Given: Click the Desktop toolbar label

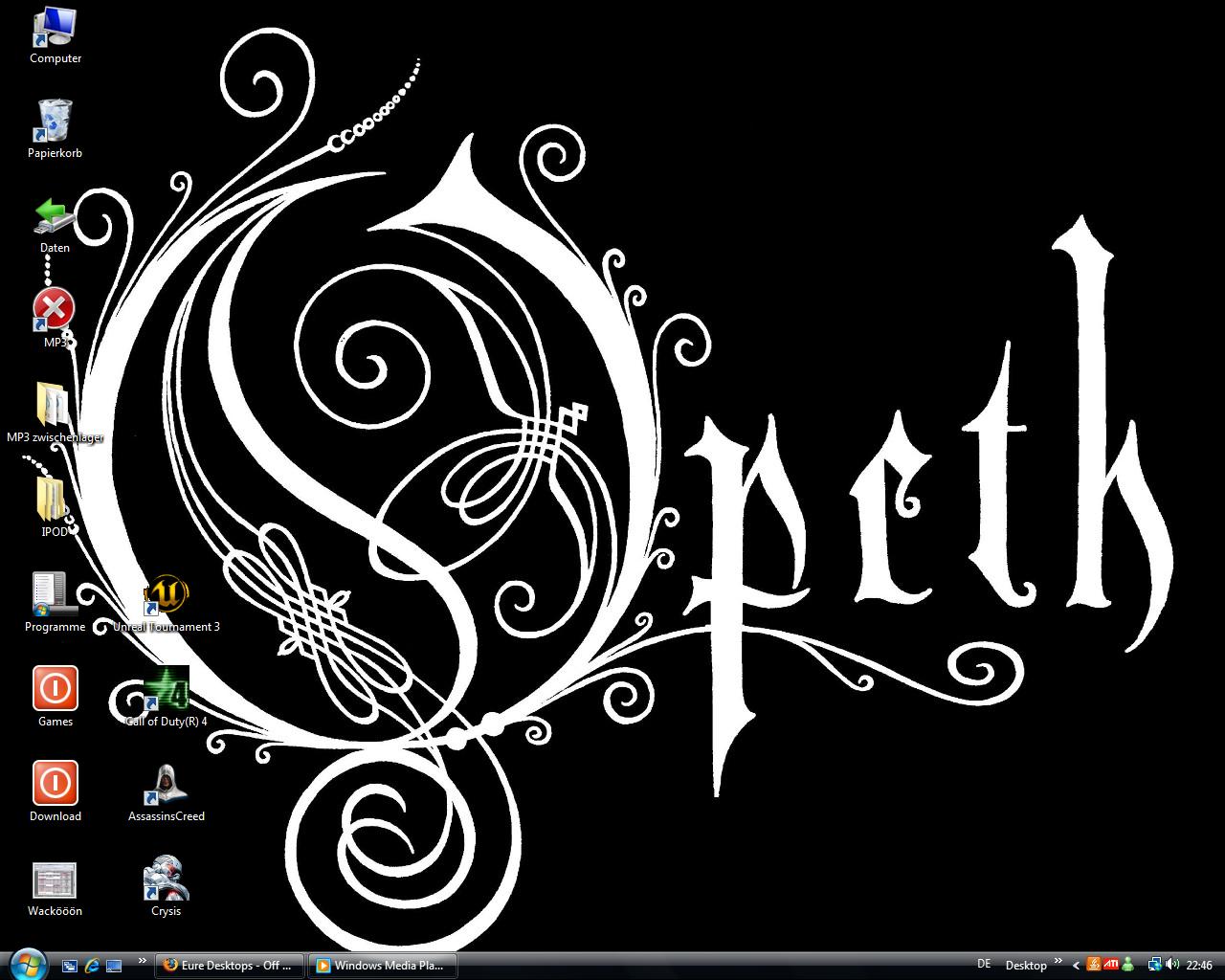Looking at the screenshot, I should [x=1026, y=966].
